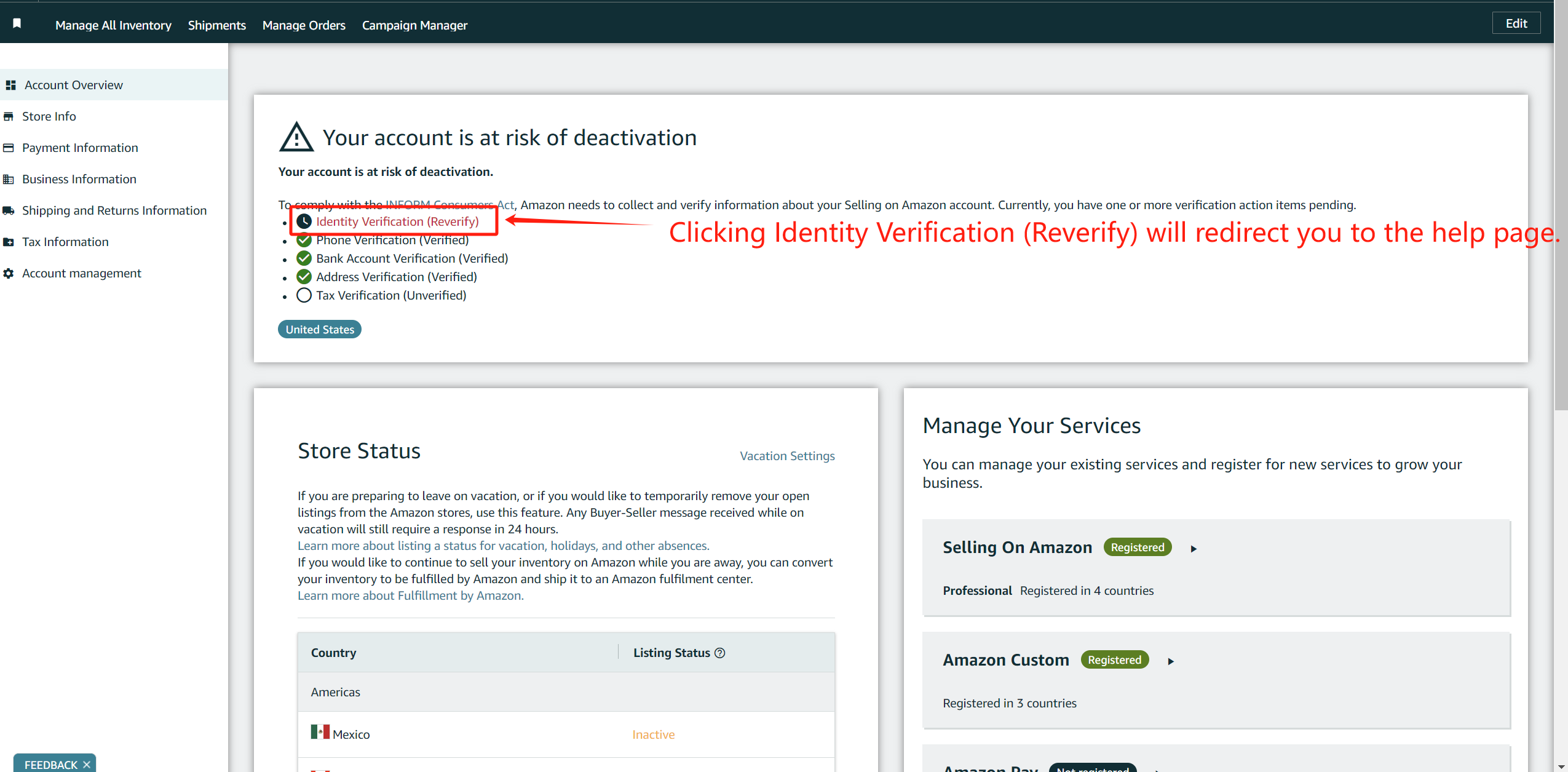
Task: Click the Phone Verification green check icon
Action: click(304, 240)
